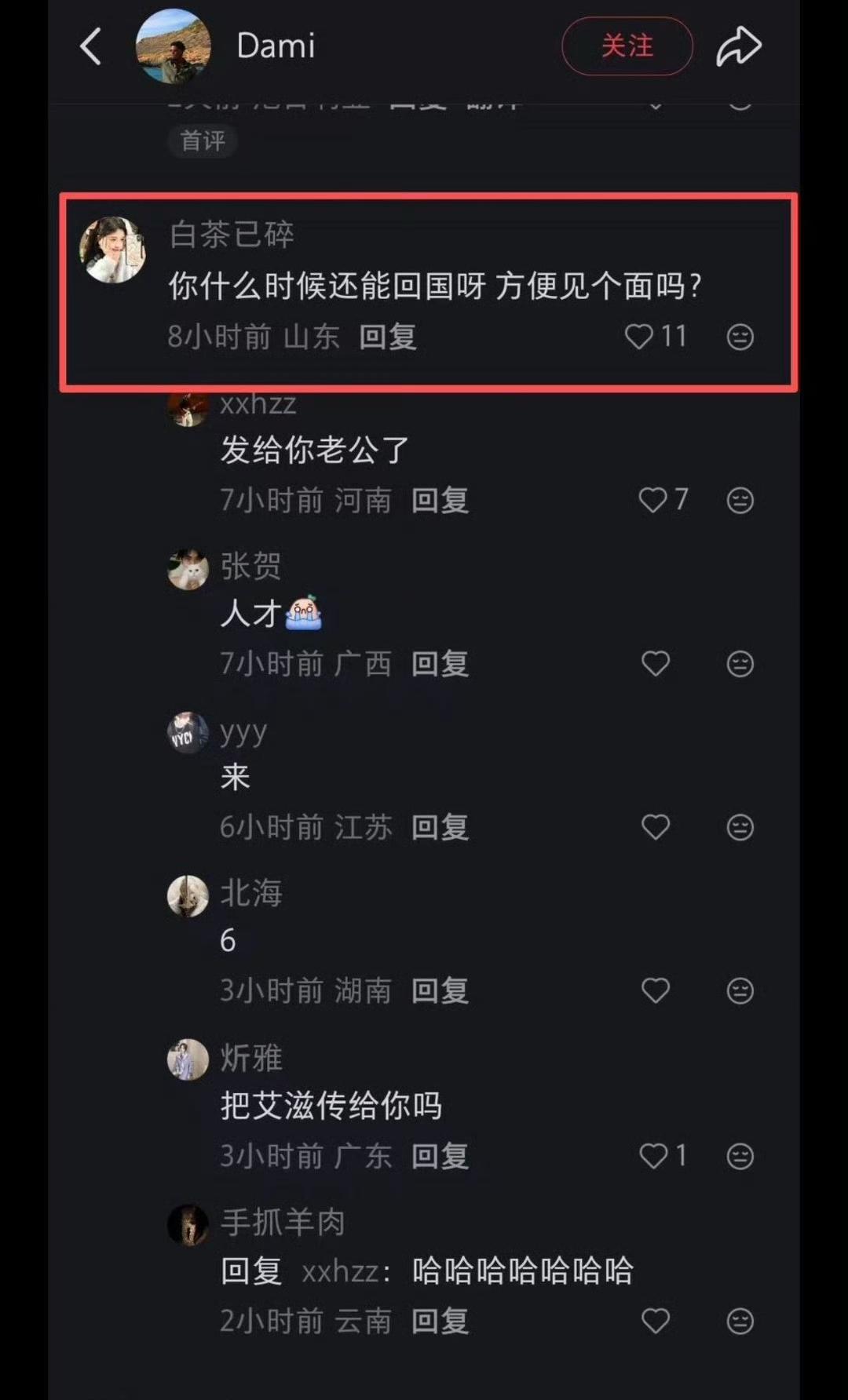Tap dislike face on 手抓羊肉's reply

pos(740,1321)
